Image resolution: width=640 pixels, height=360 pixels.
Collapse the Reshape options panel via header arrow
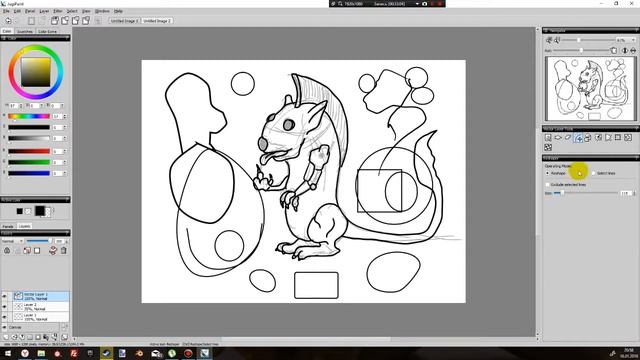pyautogui.click(x=636, y=158)
